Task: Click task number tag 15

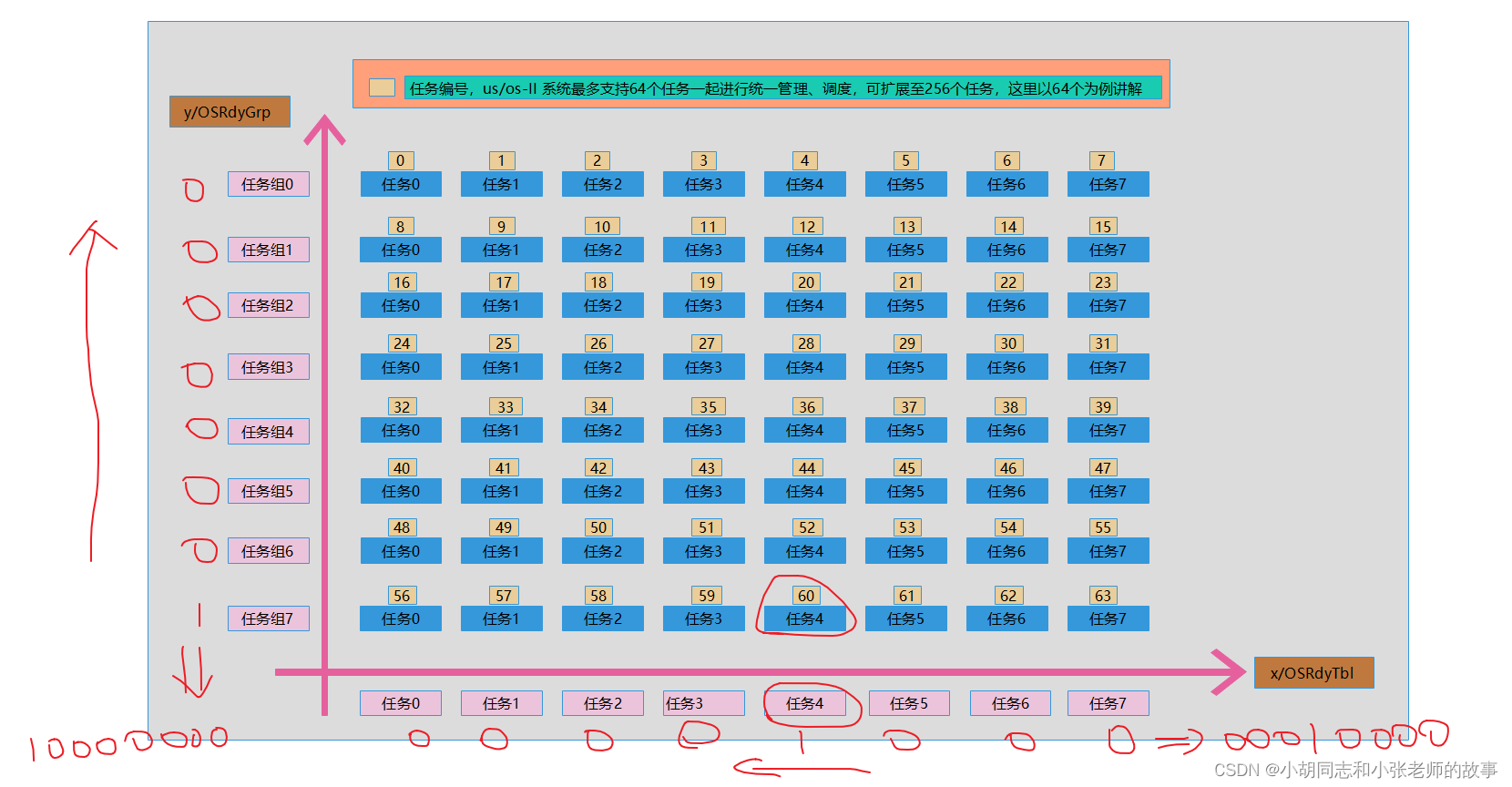Action: click(x=1103, y=226)
